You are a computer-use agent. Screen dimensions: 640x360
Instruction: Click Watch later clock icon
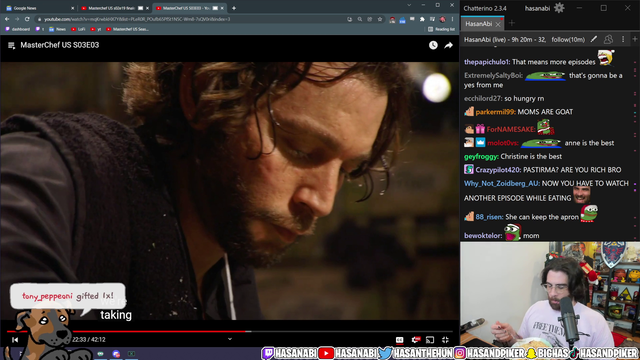[x=433, y=45]
